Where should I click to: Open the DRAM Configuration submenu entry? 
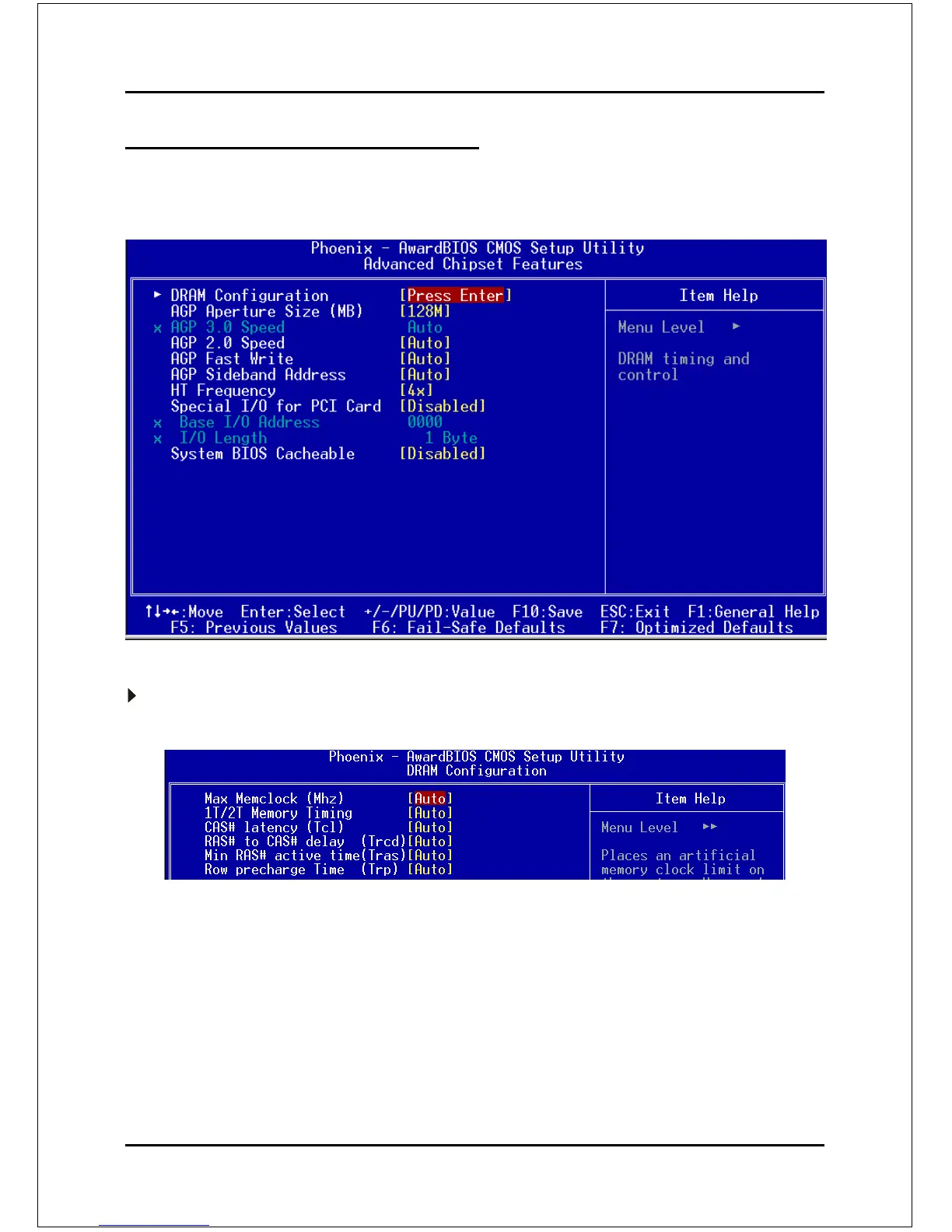coord(250,296)
